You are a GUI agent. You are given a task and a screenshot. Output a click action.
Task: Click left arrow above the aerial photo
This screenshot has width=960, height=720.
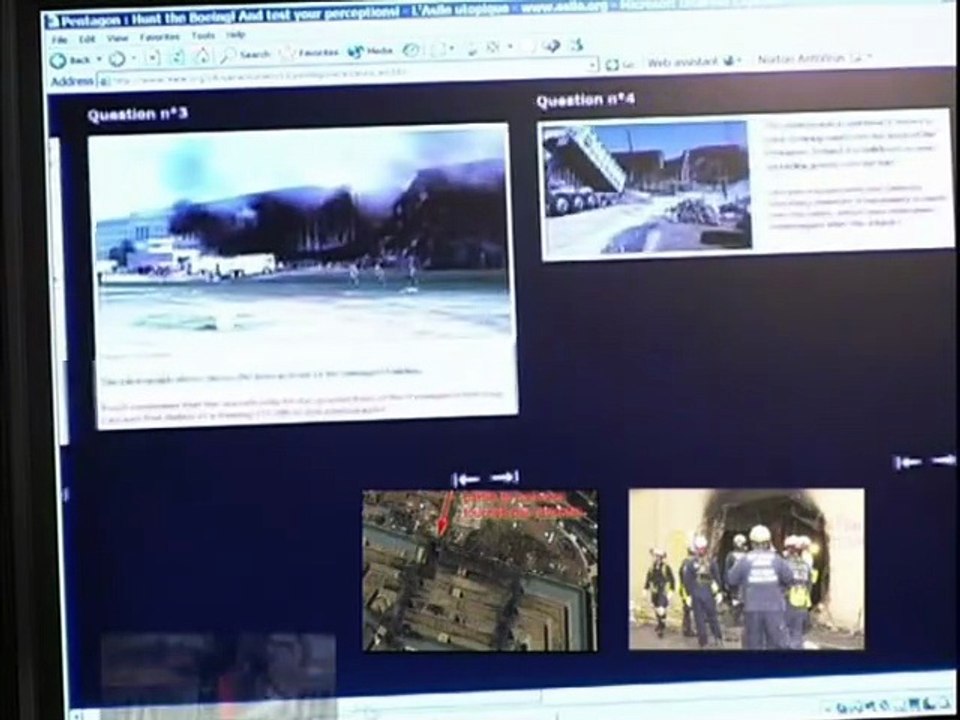click(467, 479)
